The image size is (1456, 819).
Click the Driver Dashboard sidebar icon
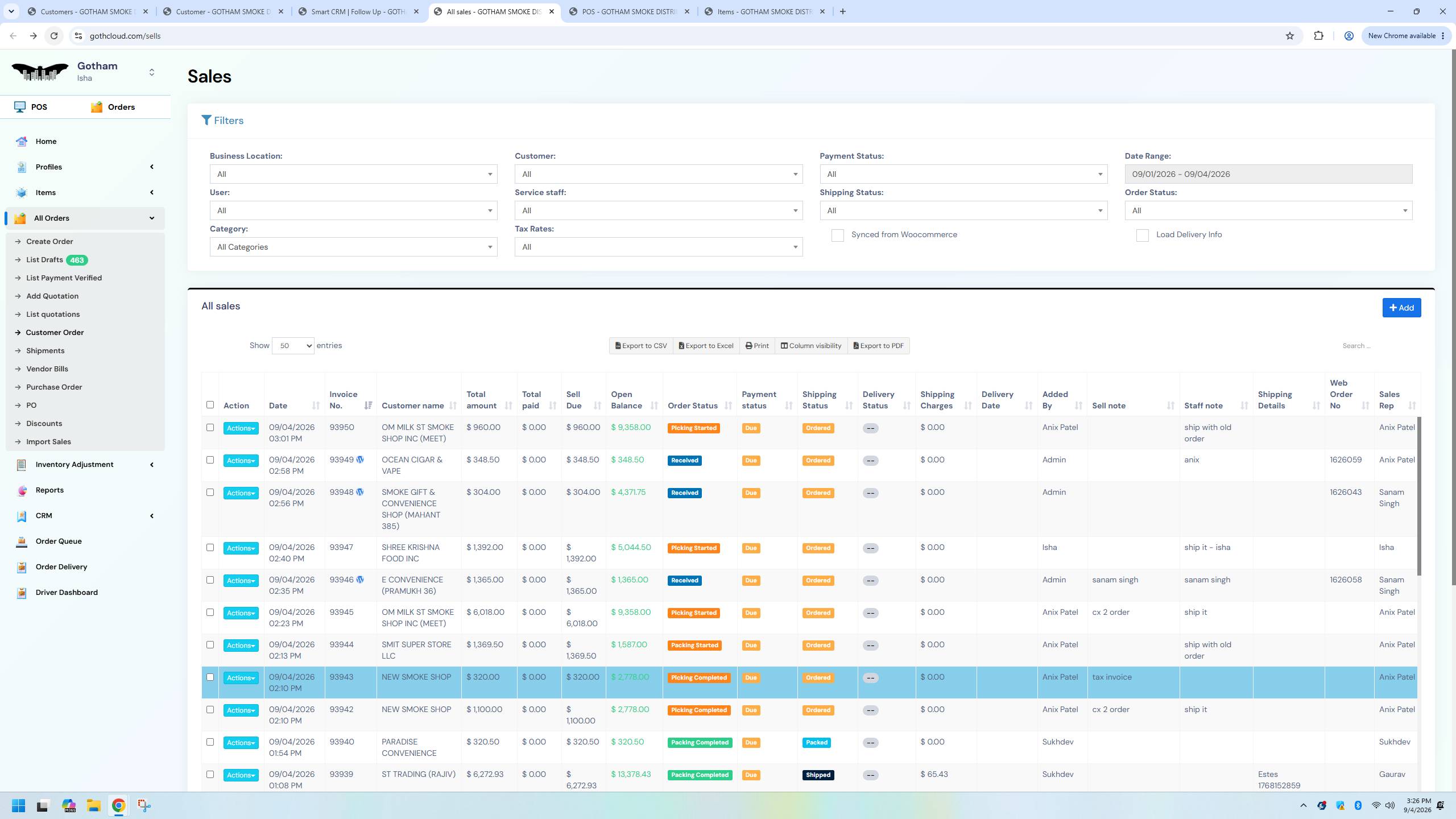(22, 593)
